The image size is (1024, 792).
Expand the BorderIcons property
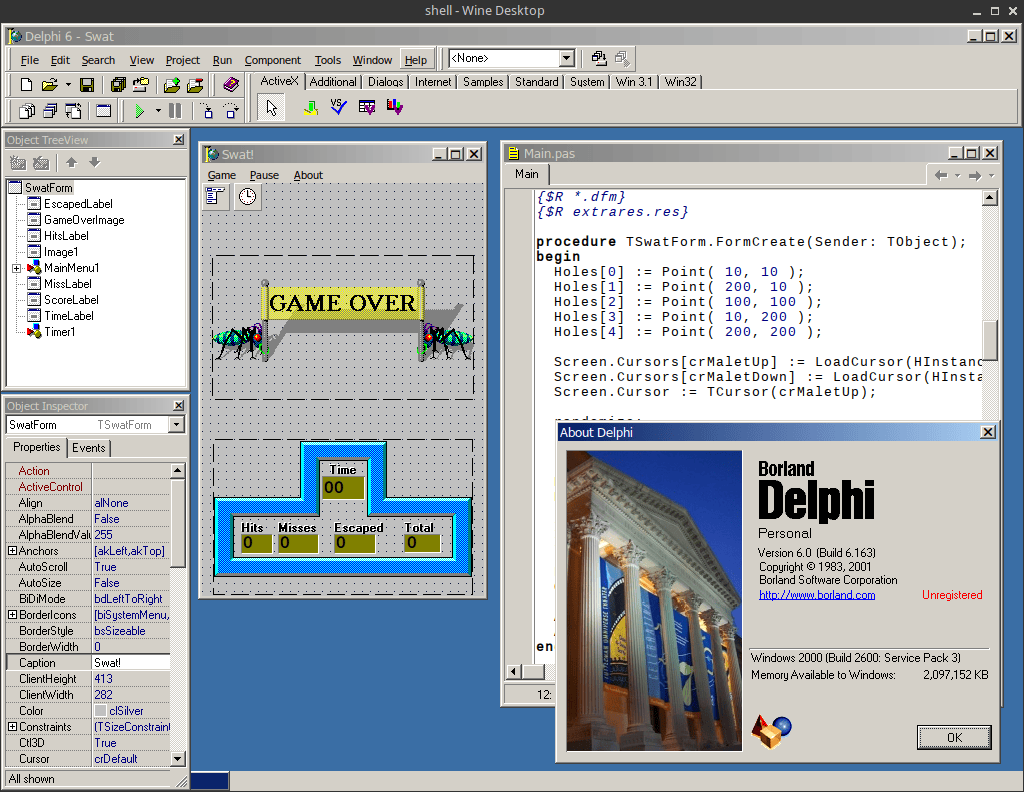click(x=12, y=614)
